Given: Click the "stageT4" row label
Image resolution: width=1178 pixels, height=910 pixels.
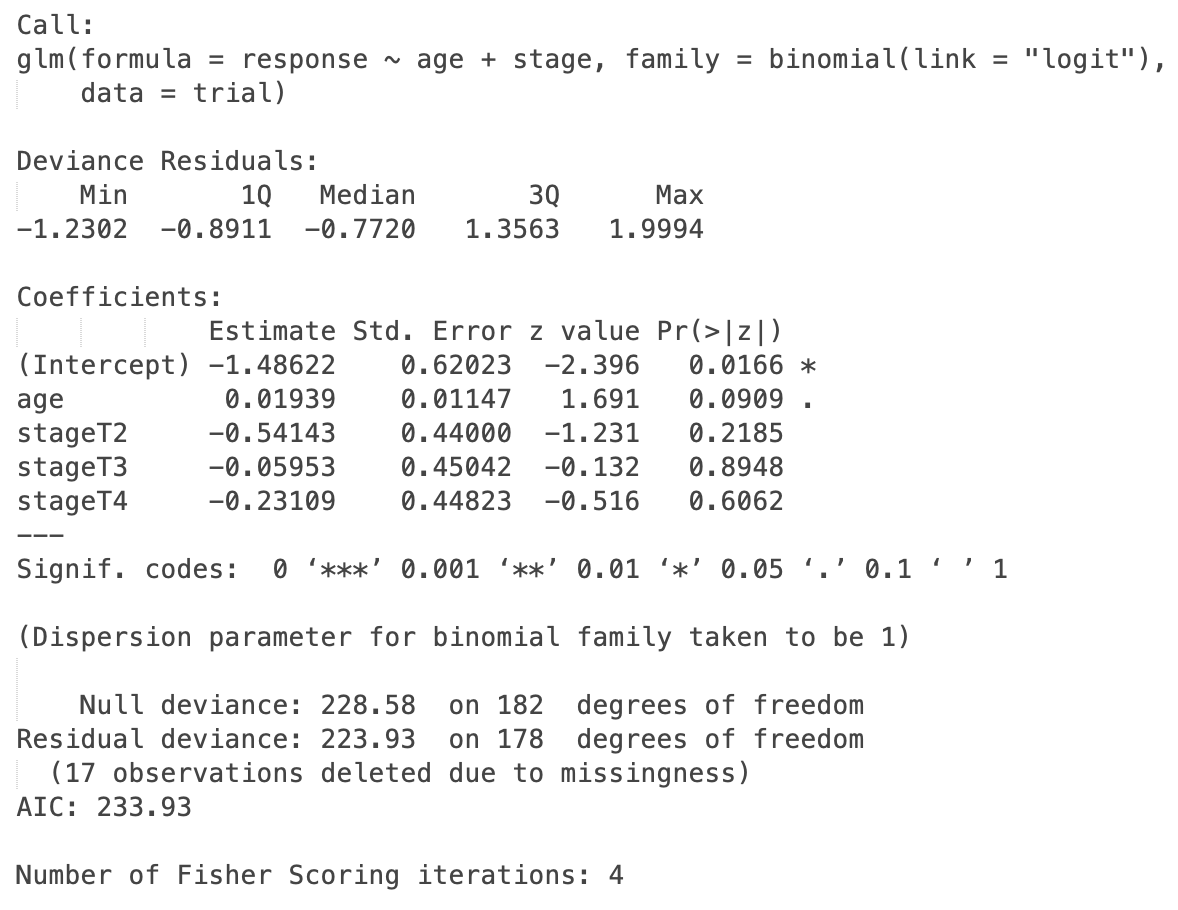Looking at the screenshot, I should pyautogui.click(x=72, y=501).
